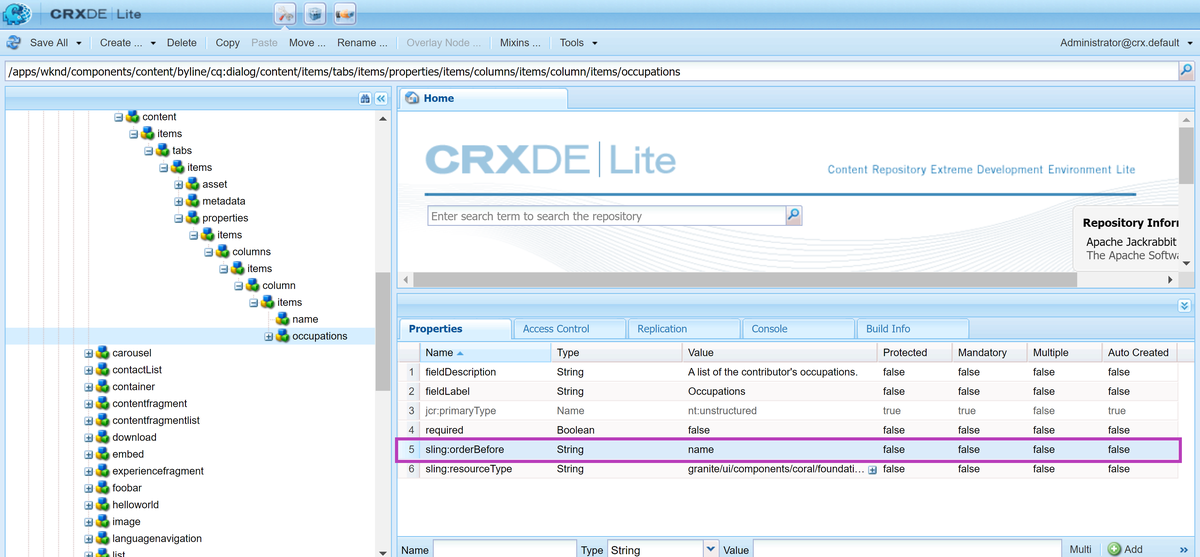The width and height of the screenshot is (1200, 557).
Task: Expand the experiencefragment node
Action: 89,471
